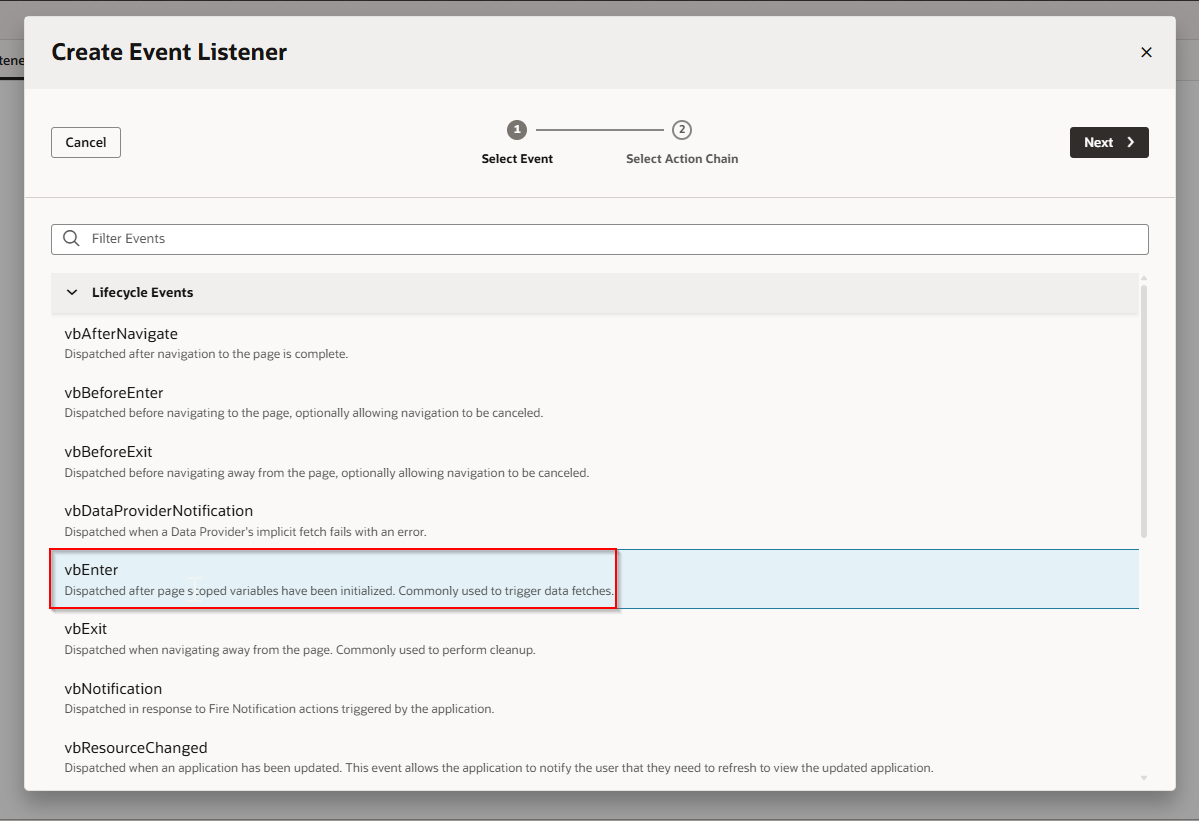Pick the vbDataProviderNotification event

pos(158,511)
